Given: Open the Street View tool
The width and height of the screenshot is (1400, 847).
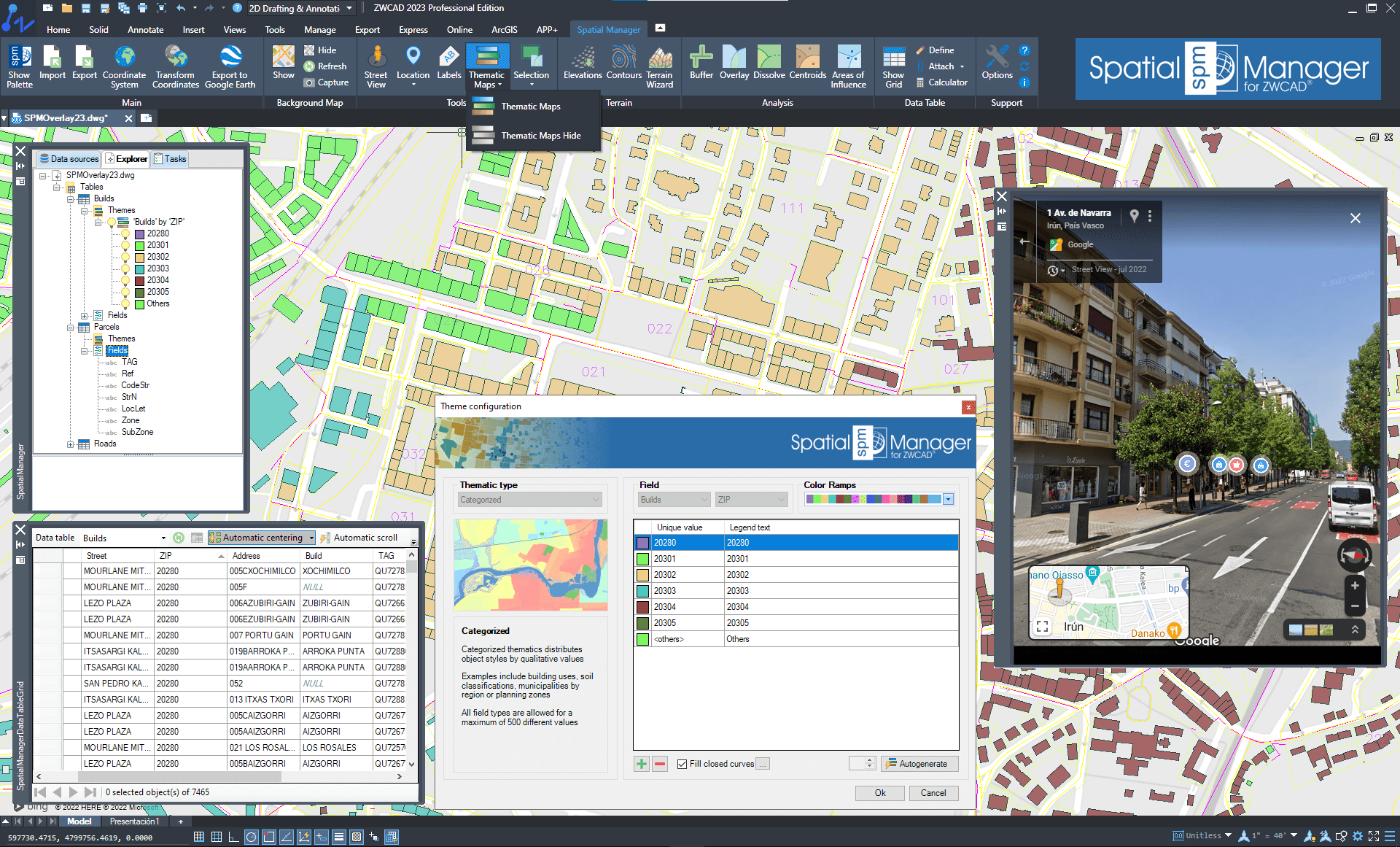Looking at the screenshot, I should click(376, 66).
